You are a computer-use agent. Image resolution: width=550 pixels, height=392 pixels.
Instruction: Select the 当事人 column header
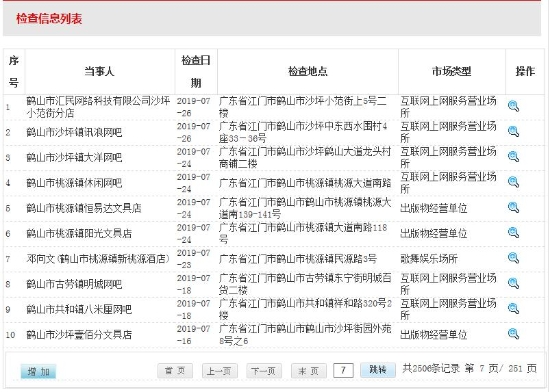pos(100,72)
